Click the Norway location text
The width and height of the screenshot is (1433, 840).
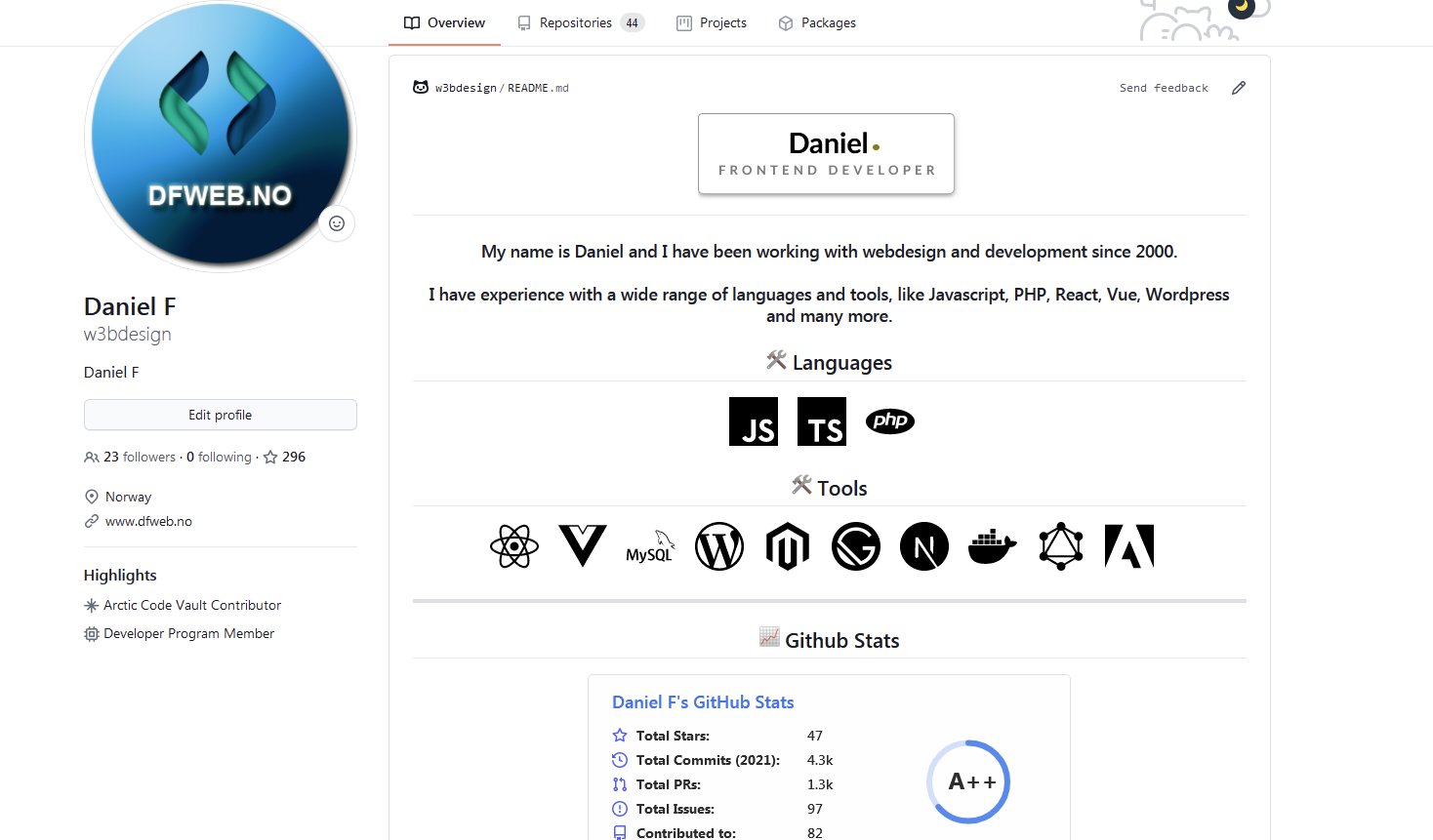pos(128,497)
